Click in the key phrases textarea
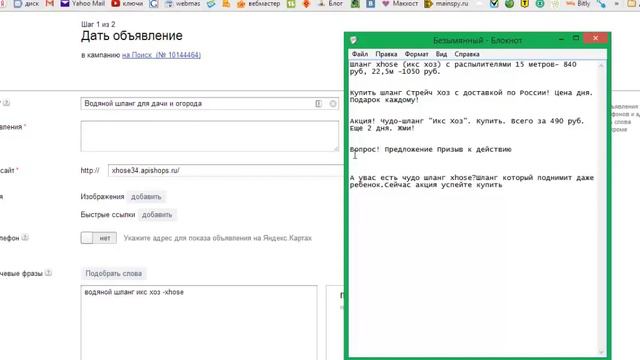This screenshot has height=360, width=640. [x=199, y=322]
